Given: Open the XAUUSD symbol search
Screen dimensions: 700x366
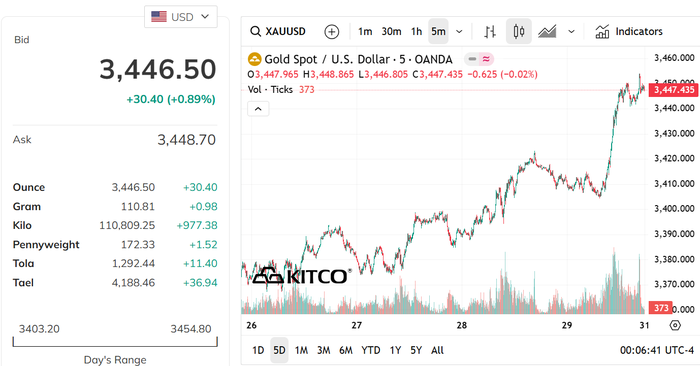Looking at the screenshot, I should tap(278, 31).
